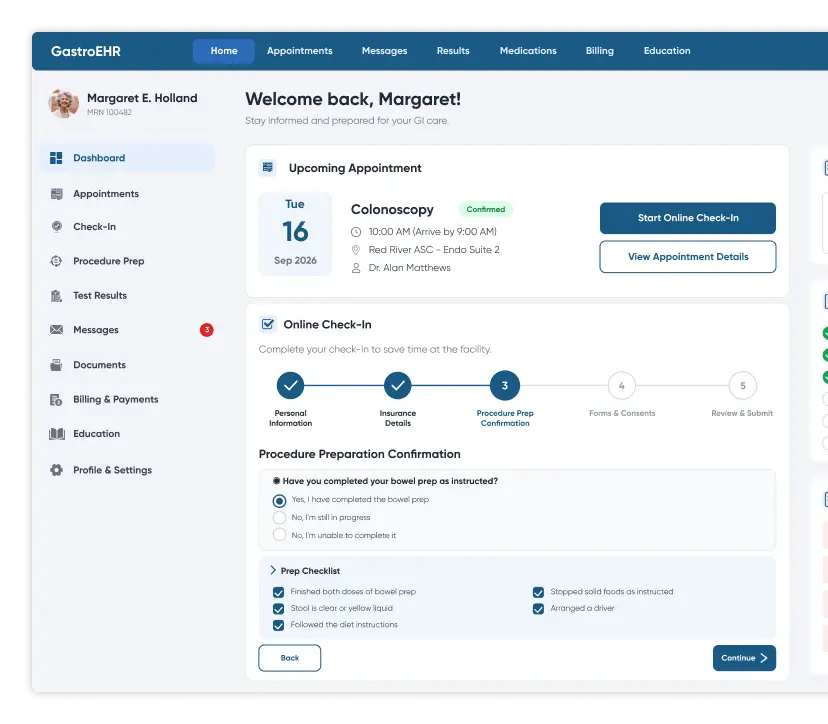
Task: Toggle 'Stopped solid foods as instructed' checkbox
Action: point(538,593)
